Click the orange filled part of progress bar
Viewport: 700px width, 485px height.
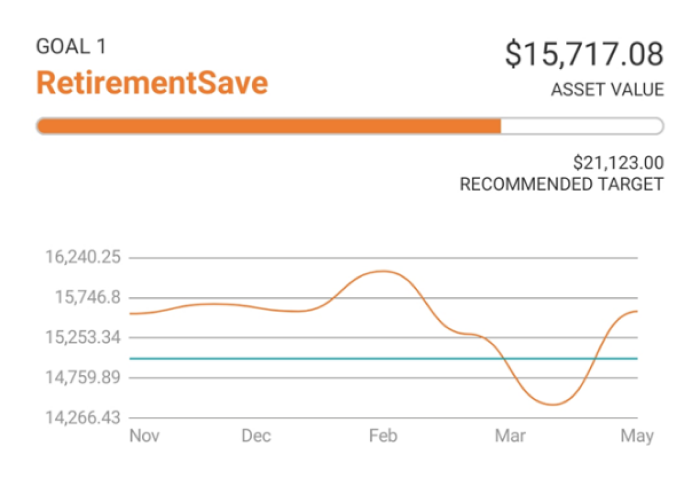[268, 126]
